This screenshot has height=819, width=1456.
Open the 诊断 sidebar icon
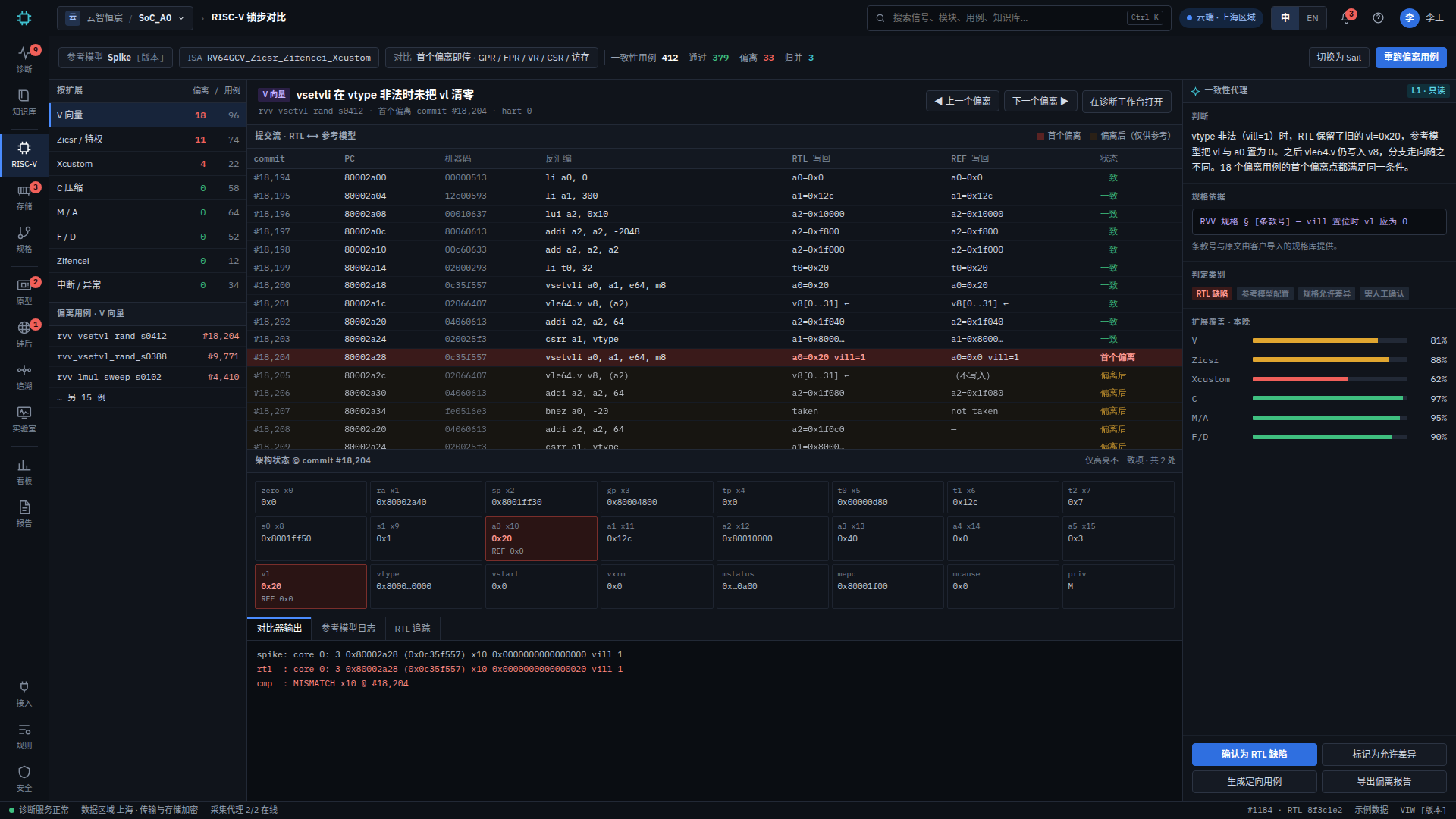(x=24, y=59)
